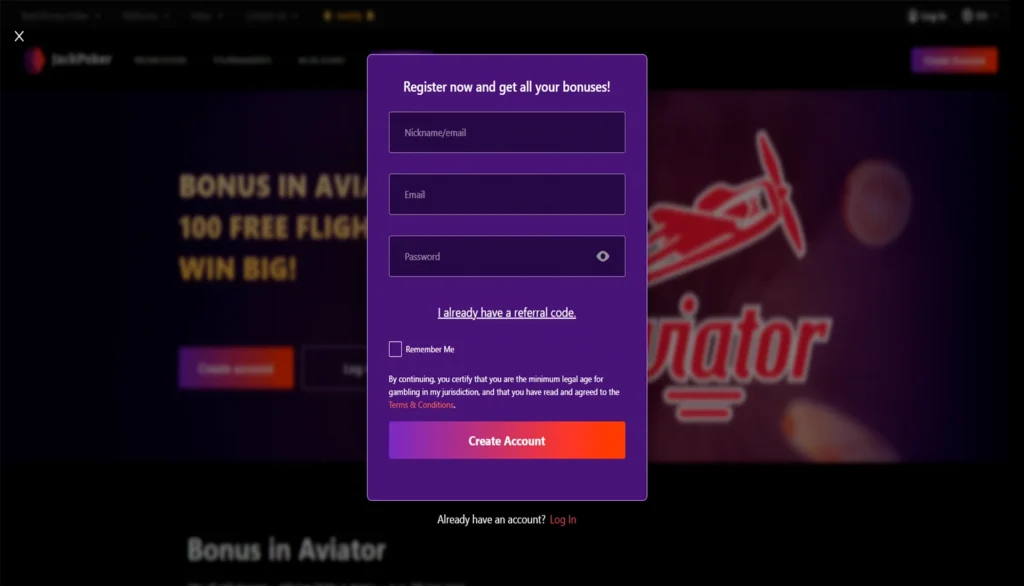Expand the first dropdown in the top bar
Image resolution: width=1024 pixels, height=586 pixels.
point(60,16)
